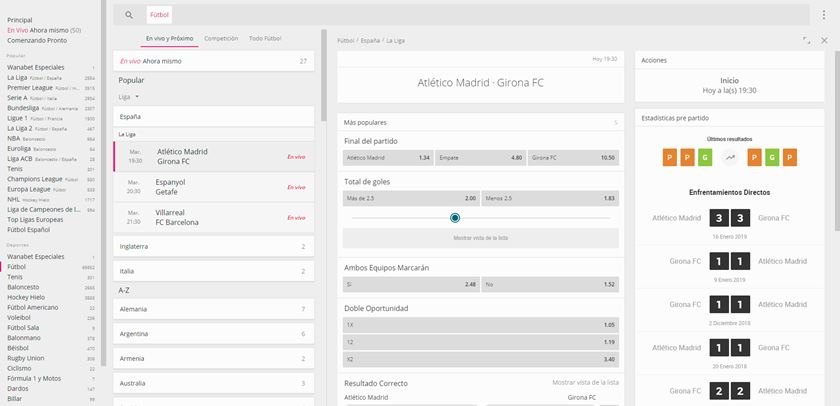Open the Liga dropdown under Popular

129,97
